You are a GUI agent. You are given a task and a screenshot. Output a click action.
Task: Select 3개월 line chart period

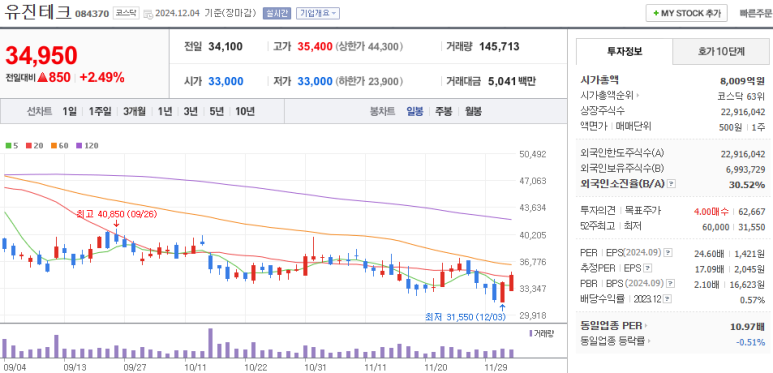134,111
